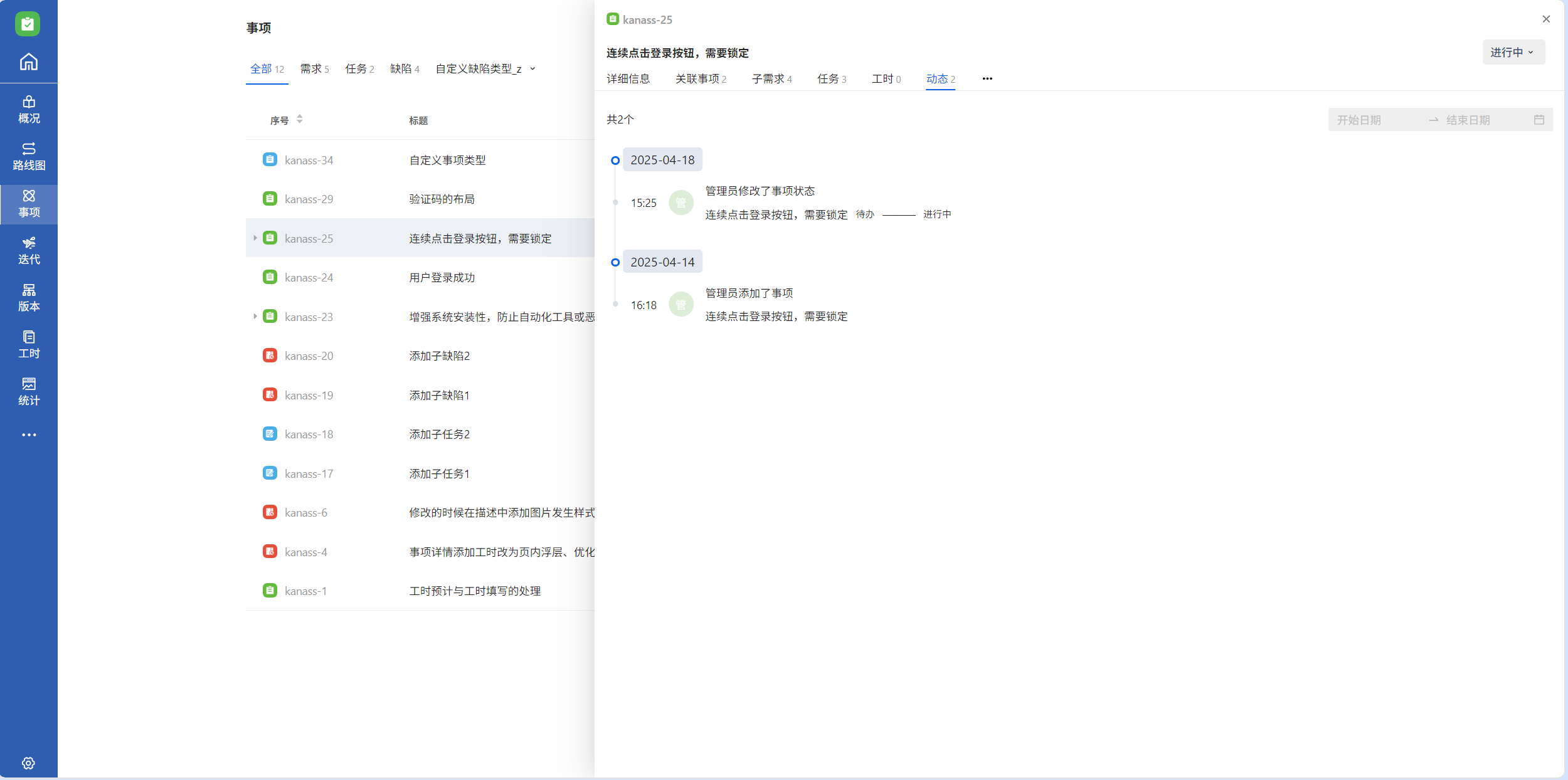Click calendar icon in date range picker
The image size is (1568, 780).
[1539, 120]
